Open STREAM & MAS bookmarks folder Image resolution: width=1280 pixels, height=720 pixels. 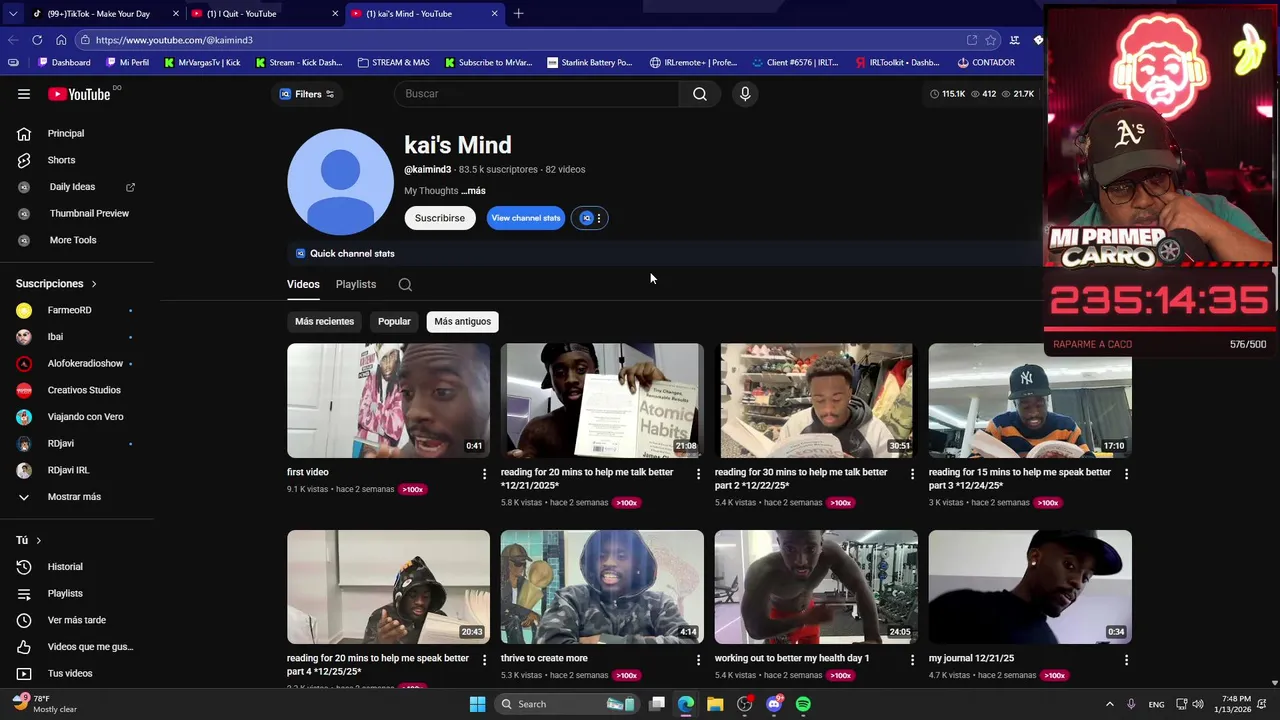click(393, 63)
